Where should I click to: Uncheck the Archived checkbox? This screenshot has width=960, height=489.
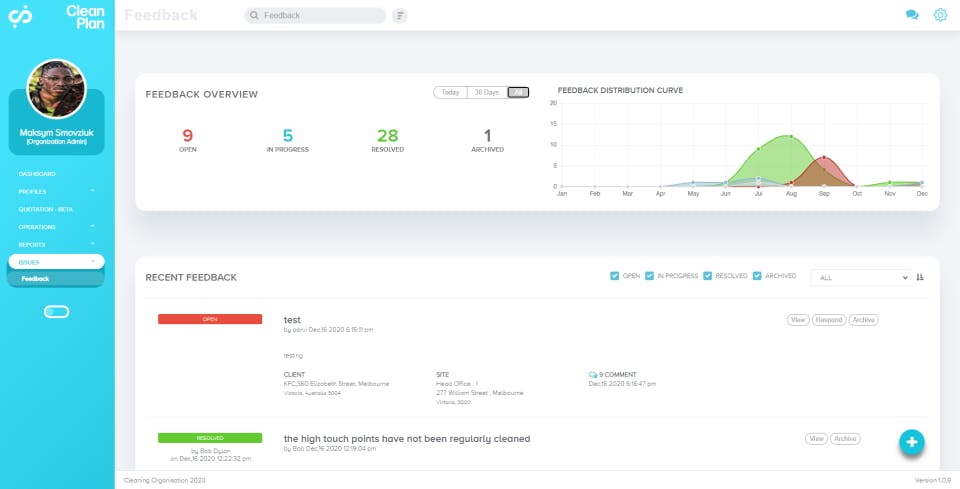[x=757, y=276]
